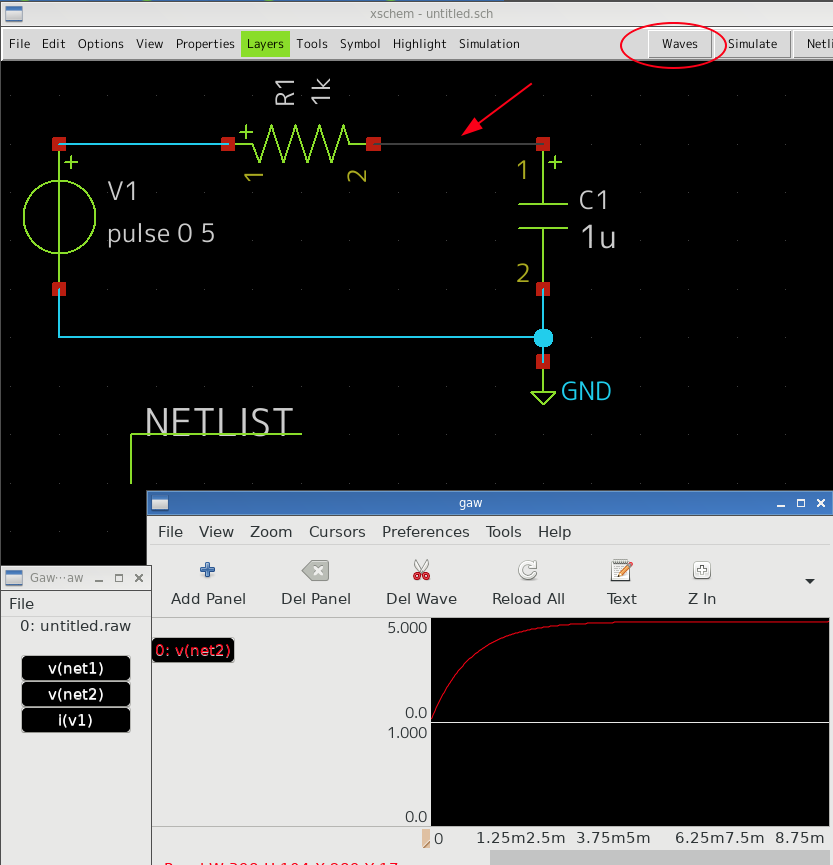This screenshot has width=833, height=865.
Task: Click the Waves button
Action: tap(680, 44)
